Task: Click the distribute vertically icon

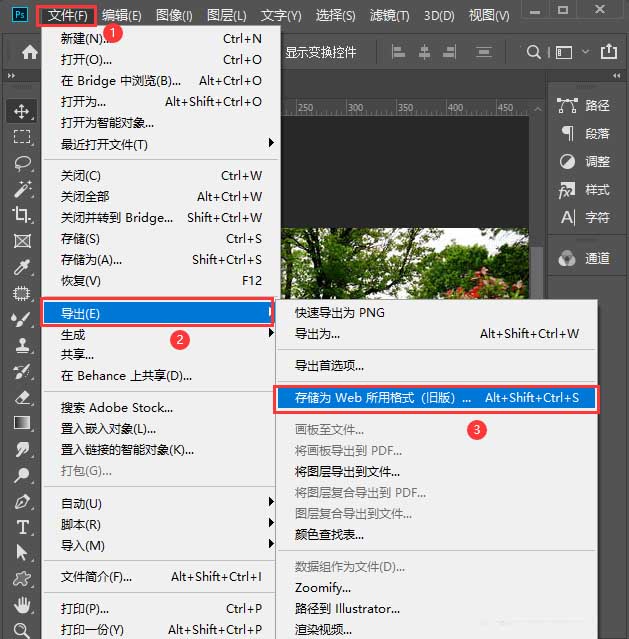Action: point(483,52)
